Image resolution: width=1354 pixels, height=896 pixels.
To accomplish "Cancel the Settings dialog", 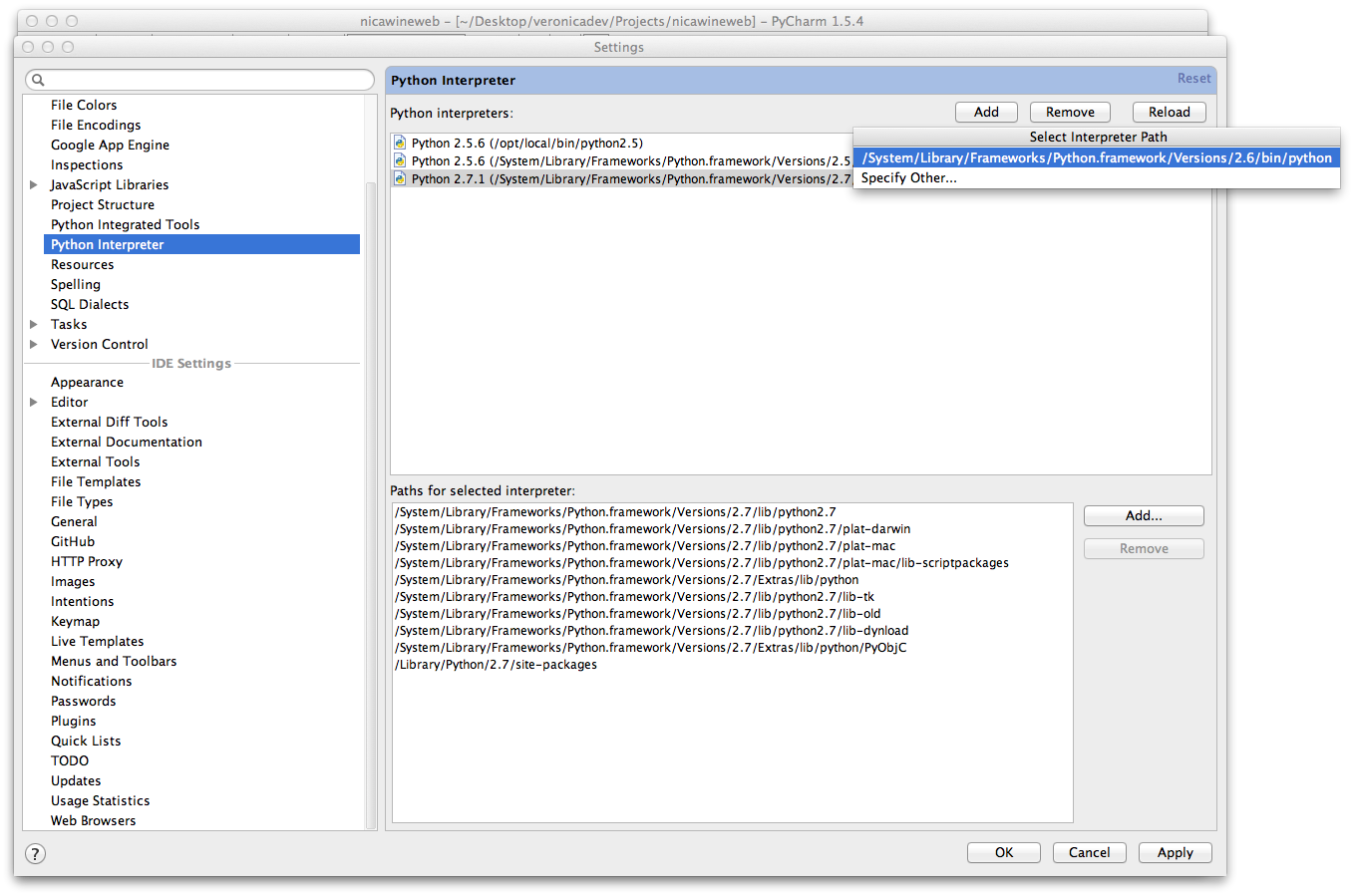I will click(1090, 853).
